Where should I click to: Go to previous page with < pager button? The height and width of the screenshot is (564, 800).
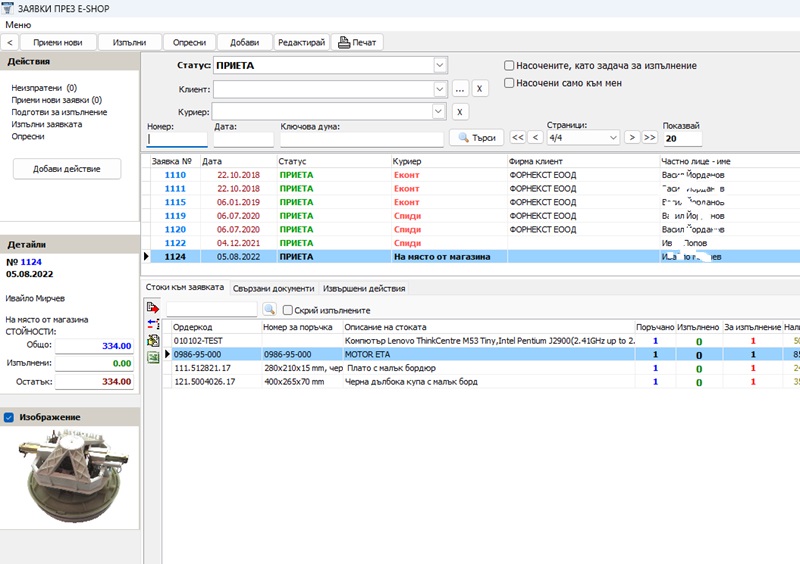[535, 137]
